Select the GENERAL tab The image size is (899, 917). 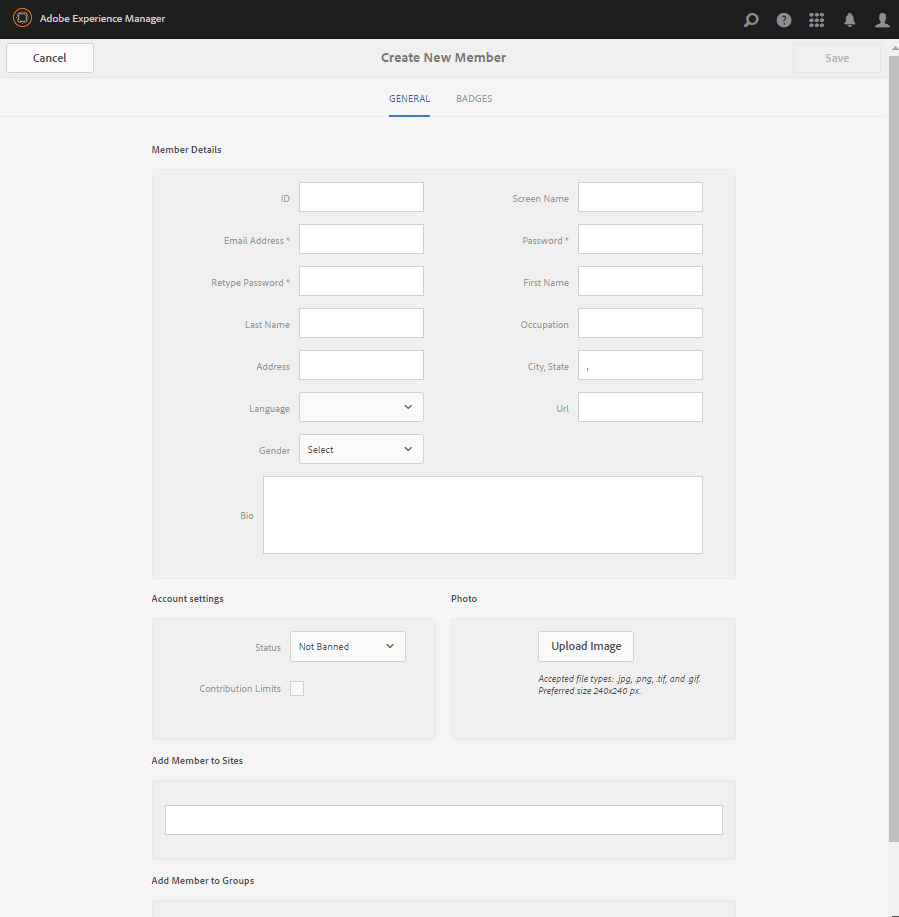(x=409, y=98)
